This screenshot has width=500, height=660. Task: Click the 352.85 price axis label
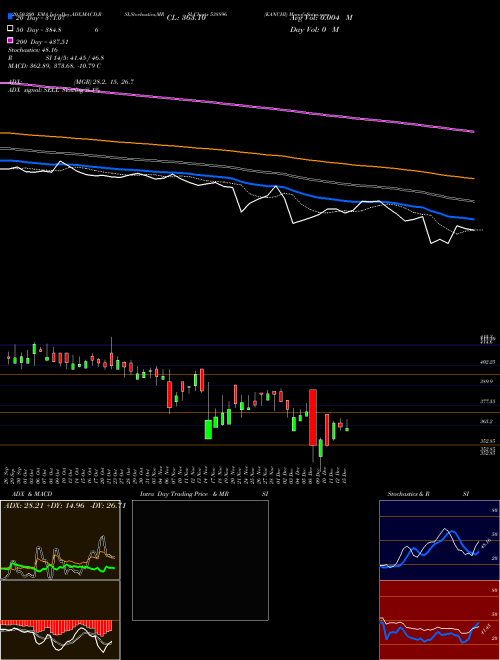tap(488, 441)
